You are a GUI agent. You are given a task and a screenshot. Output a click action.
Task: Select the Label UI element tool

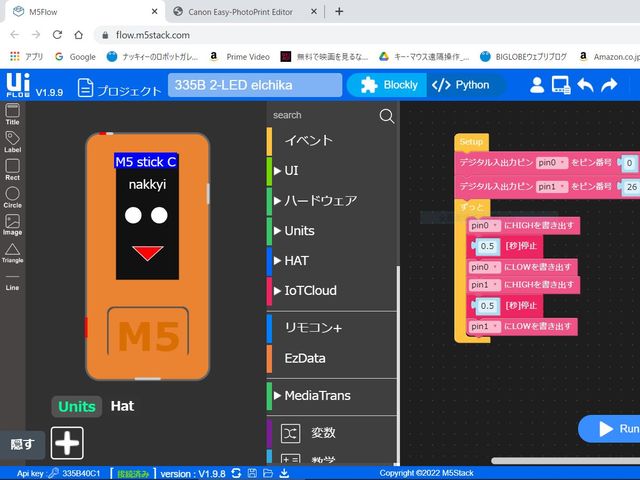coord(12,142)
